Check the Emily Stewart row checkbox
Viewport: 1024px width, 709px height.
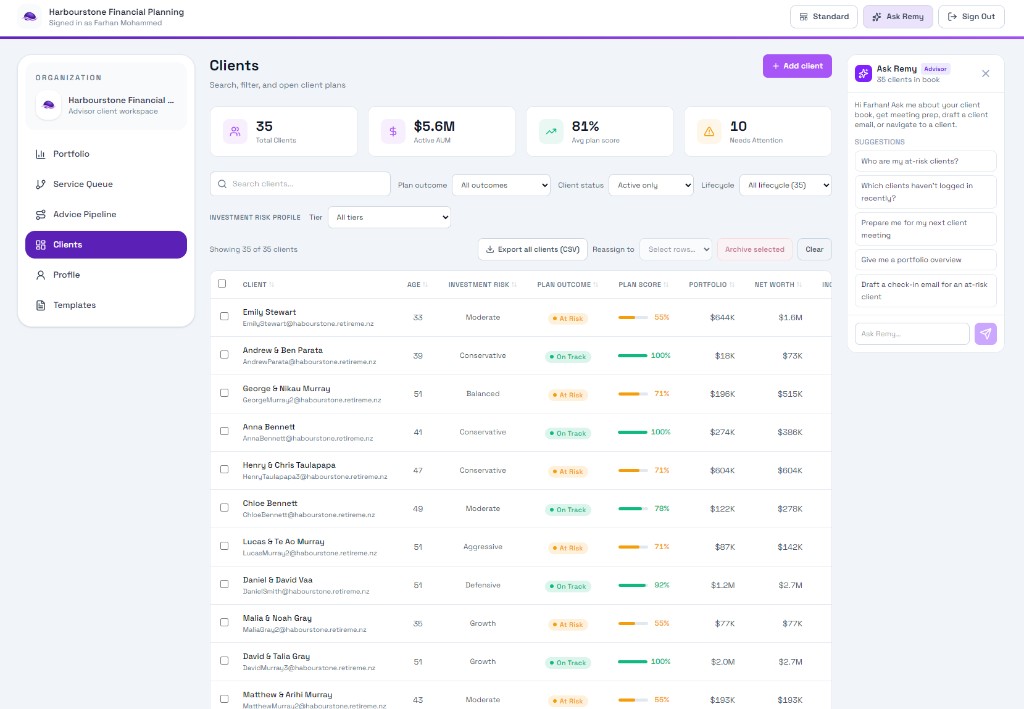pos(224,316)
